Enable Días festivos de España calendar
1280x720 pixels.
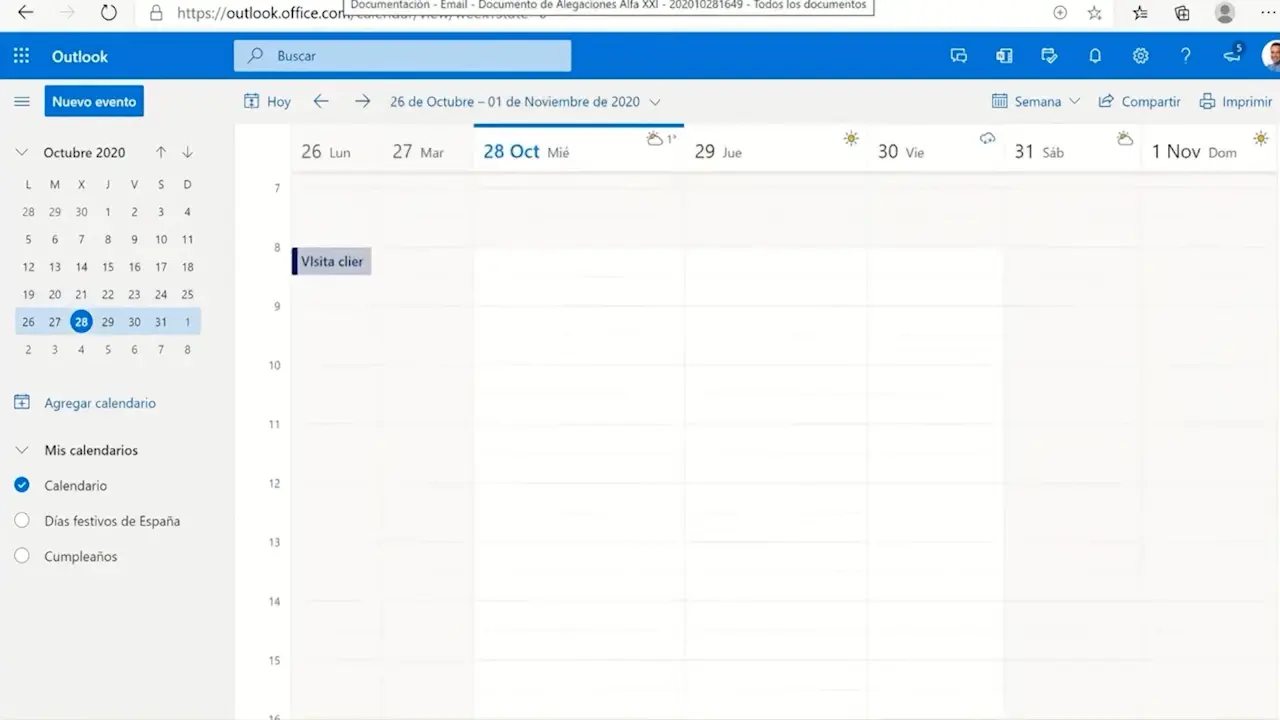click(x=22, y=521)
